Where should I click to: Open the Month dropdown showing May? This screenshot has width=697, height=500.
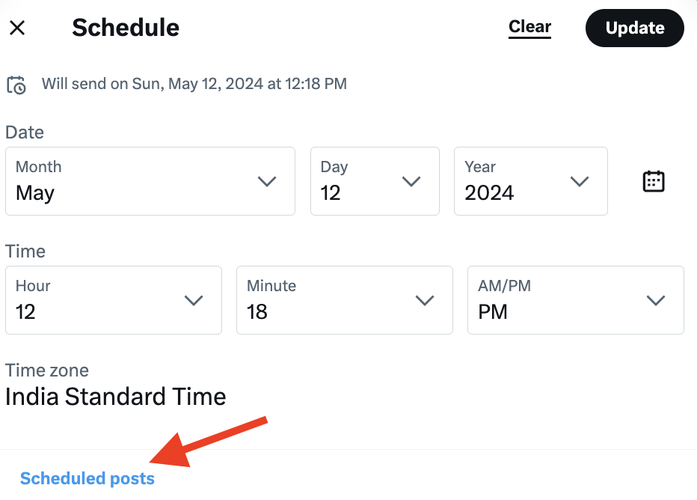tap(150, 181)
